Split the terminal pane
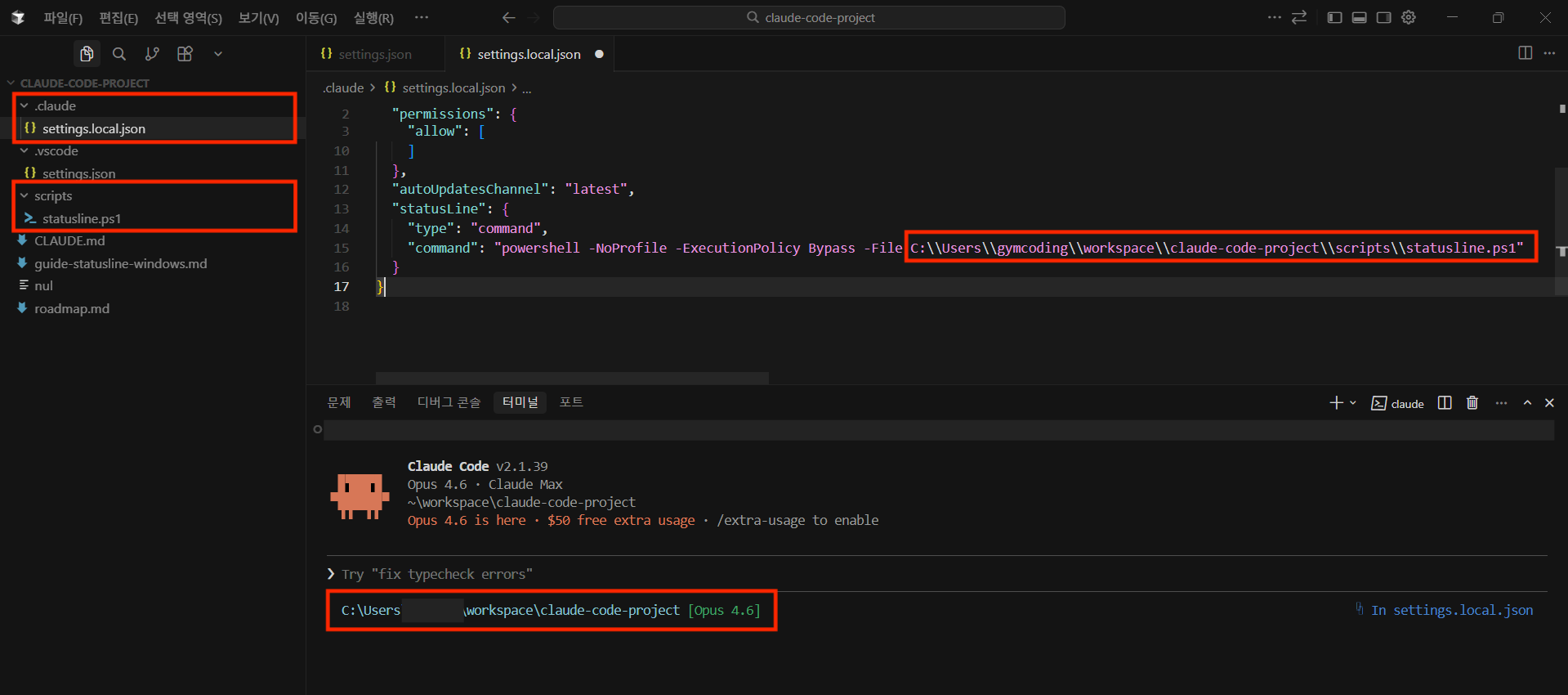1568x695 pixels. click(1445, 403)
